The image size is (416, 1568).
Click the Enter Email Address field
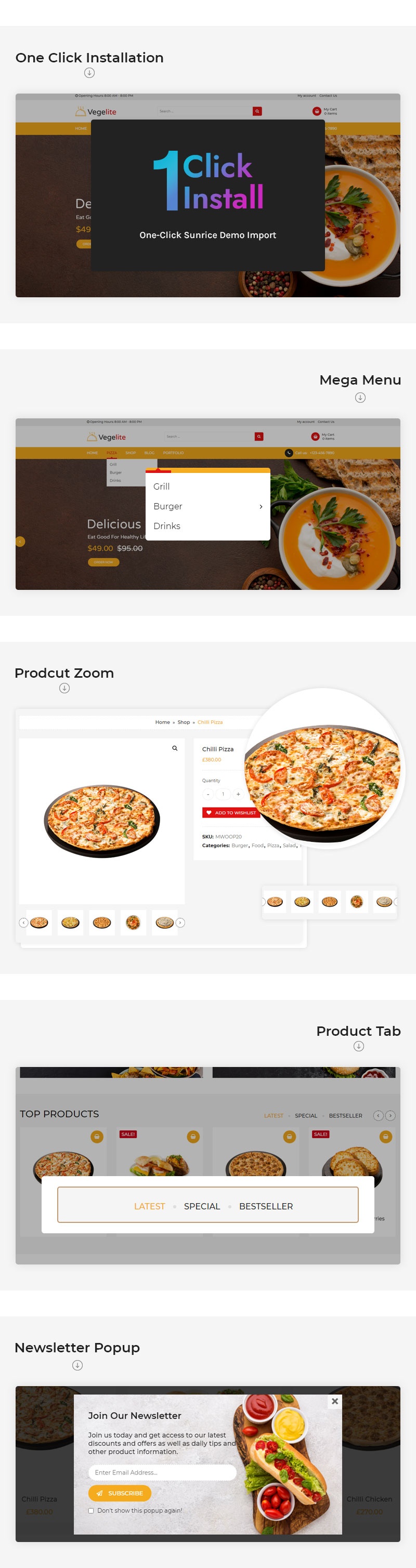(162, 1472)
